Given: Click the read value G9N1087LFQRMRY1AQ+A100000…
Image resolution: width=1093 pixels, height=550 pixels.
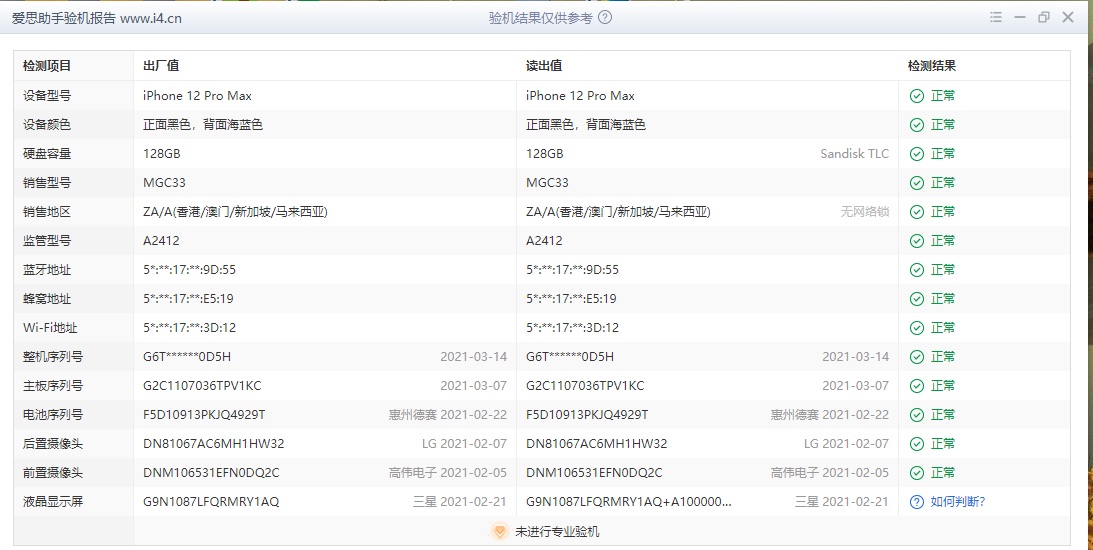Looking at the screenshot, I should (x=629, y=502).
